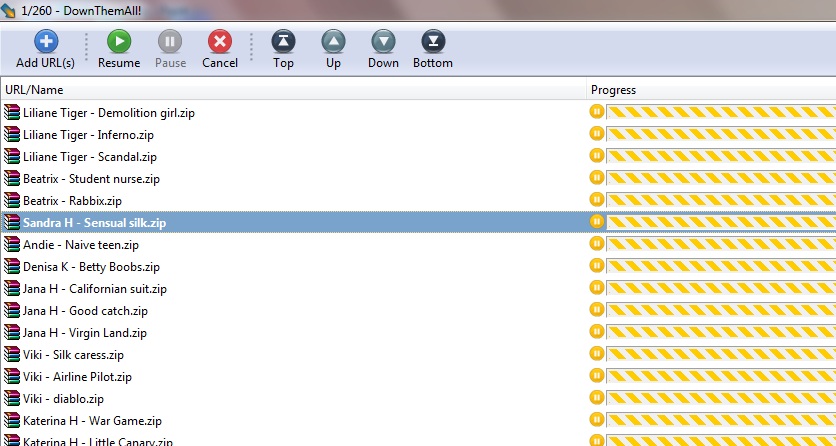Move selection to Top of queue
Screen dimensions: 836x446
[283, 42]
